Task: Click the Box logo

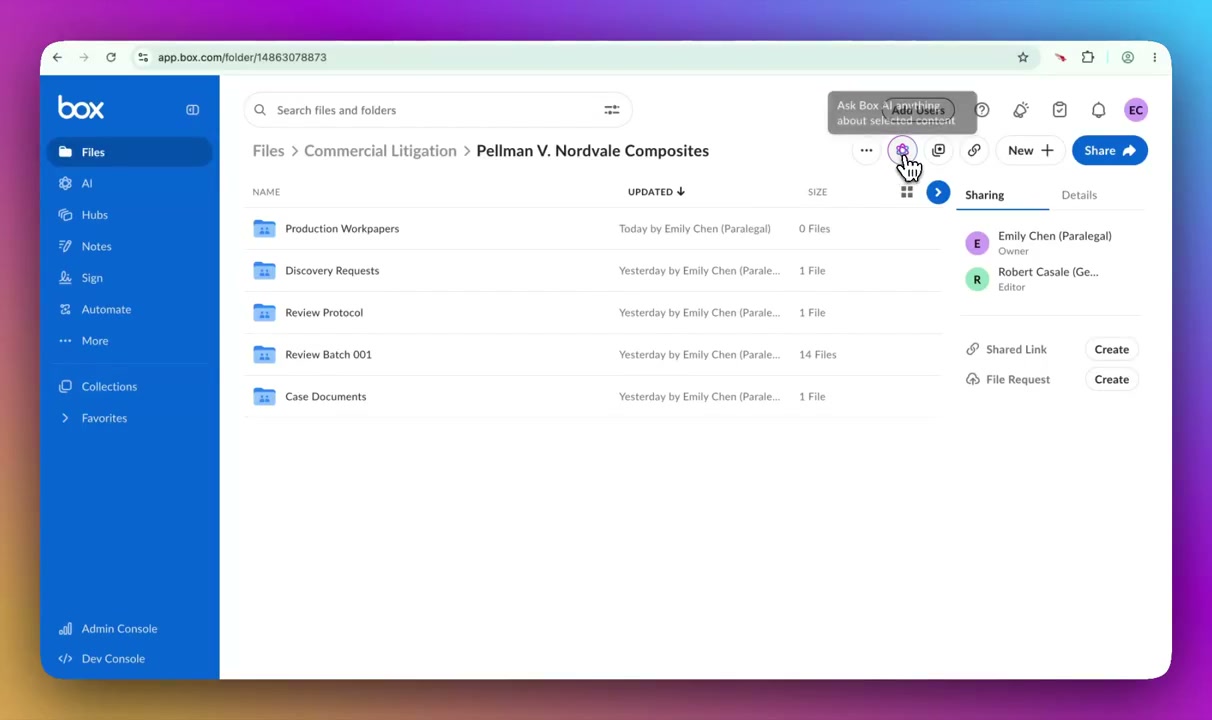Action: tap(81, 108)
